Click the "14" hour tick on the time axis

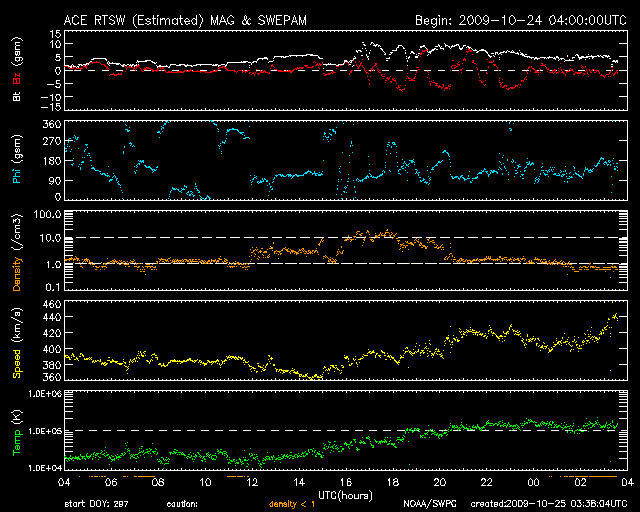pyautogui.click(x=299, y=483)
